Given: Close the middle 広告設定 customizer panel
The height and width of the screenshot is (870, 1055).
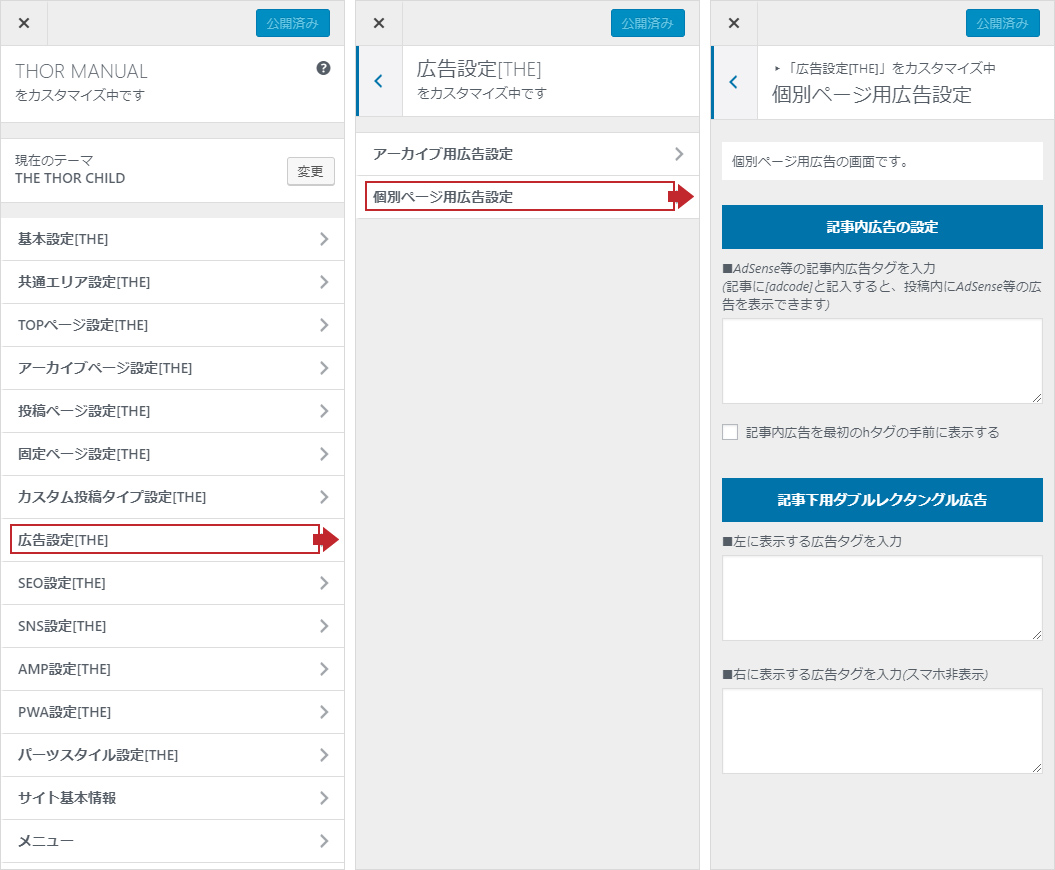Looking at the screenshot, I should coord(379,23).
